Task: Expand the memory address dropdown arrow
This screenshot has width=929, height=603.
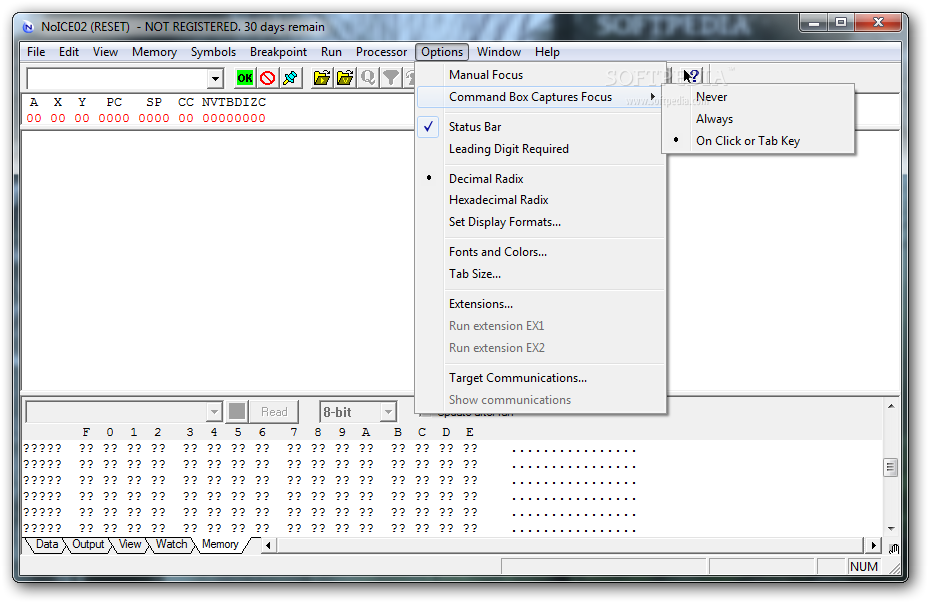Action: pyautogui.click(x=214, y=412)
